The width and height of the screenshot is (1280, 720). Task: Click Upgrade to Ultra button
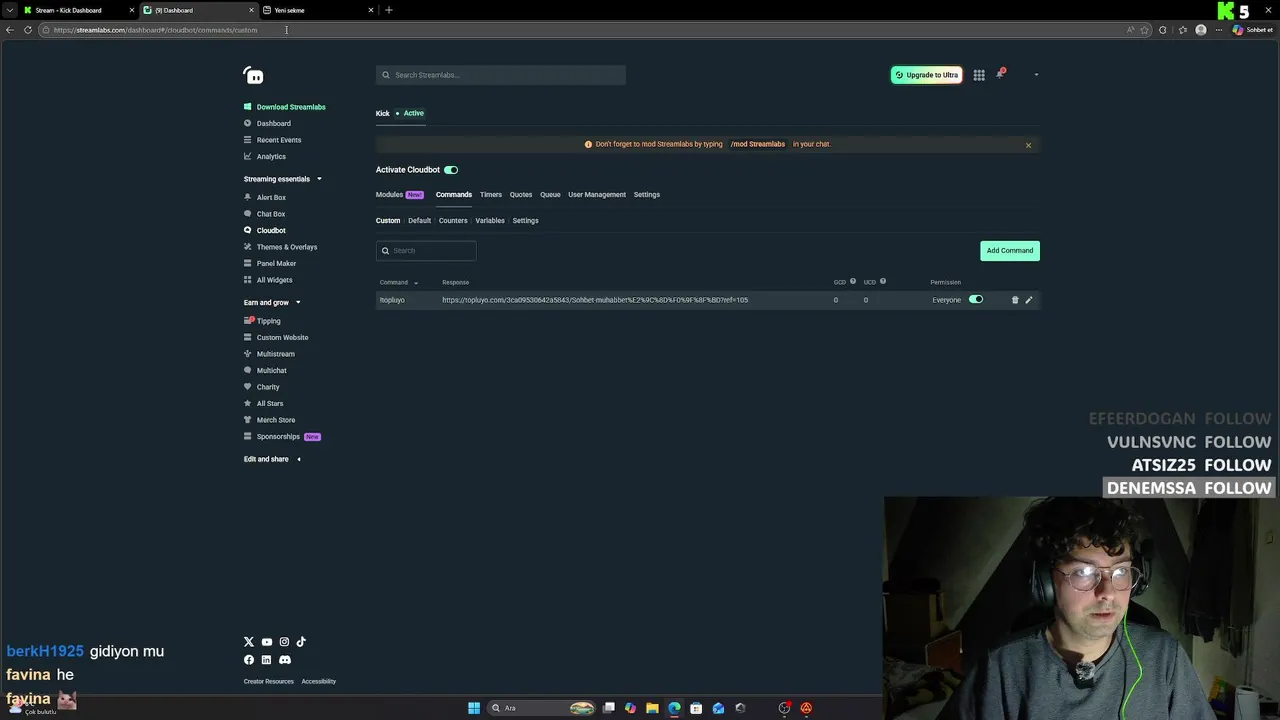pyautogui.click(x=926, y=75)
